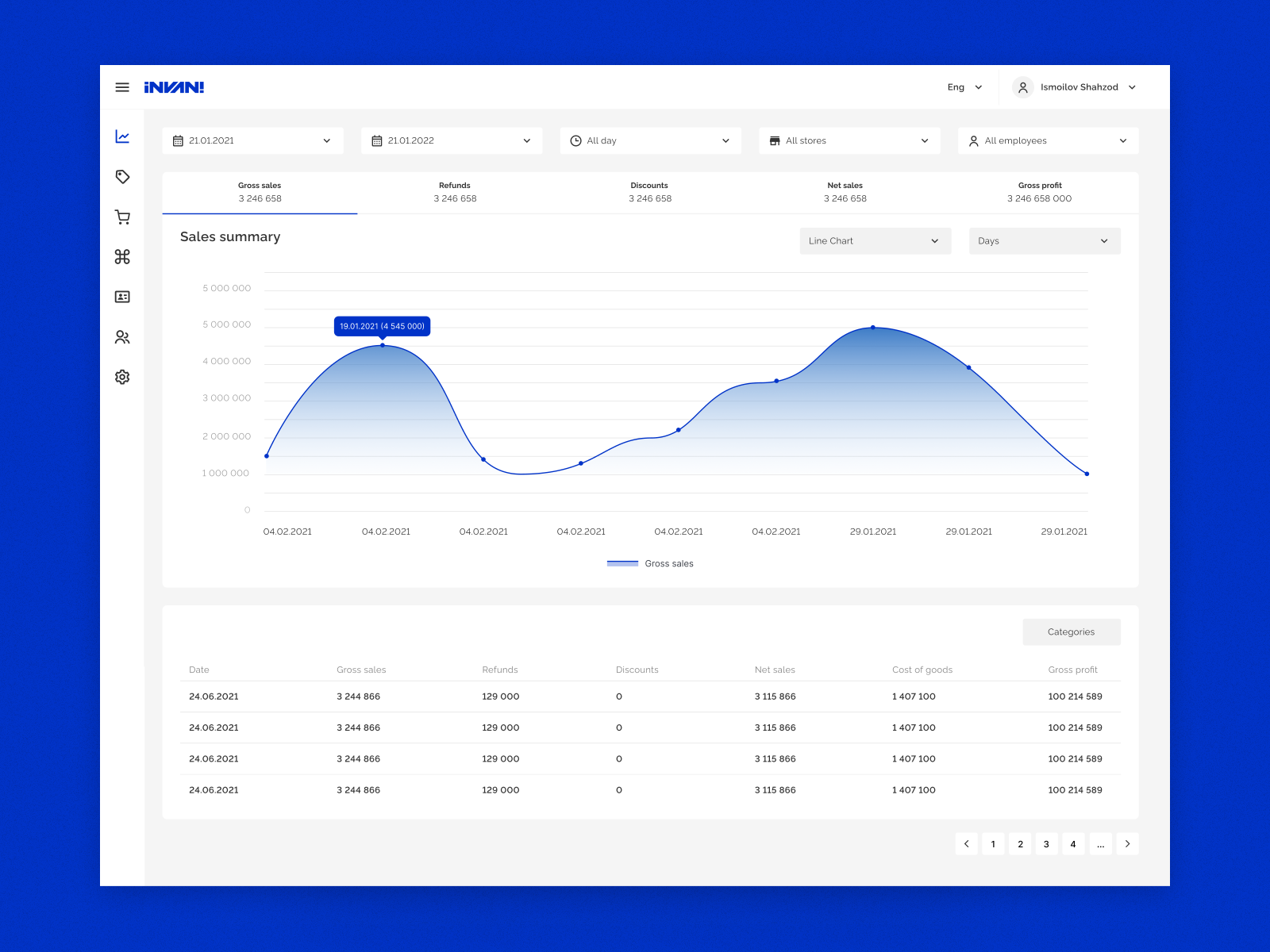Image resolution: width=1270 pixels, height=952 pixels.
Task: Click the hamburger menu icon
Action: (x=122, y=87)
